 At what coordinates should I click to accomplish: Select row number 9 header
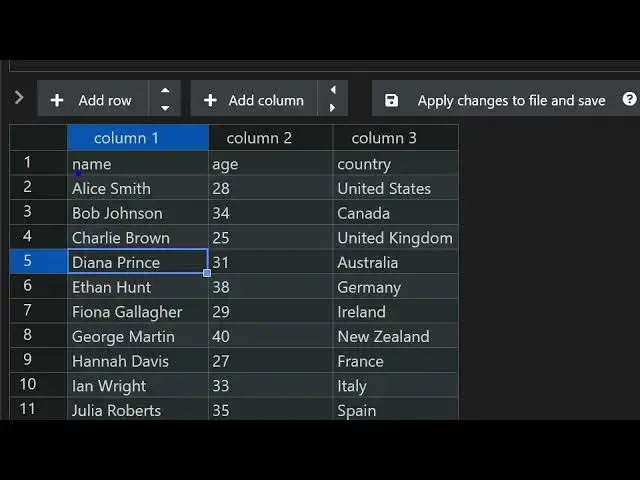[38, 360]
